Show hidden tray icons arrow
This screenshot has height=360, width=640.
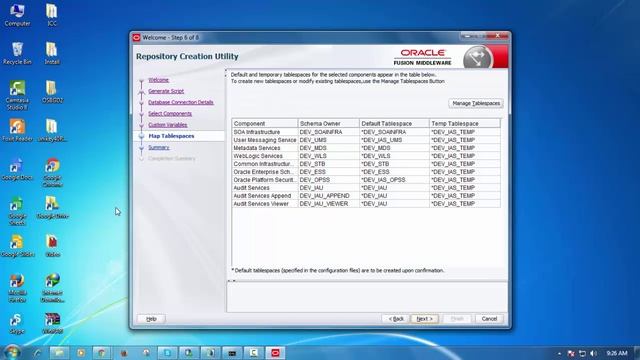coord(559,353)
